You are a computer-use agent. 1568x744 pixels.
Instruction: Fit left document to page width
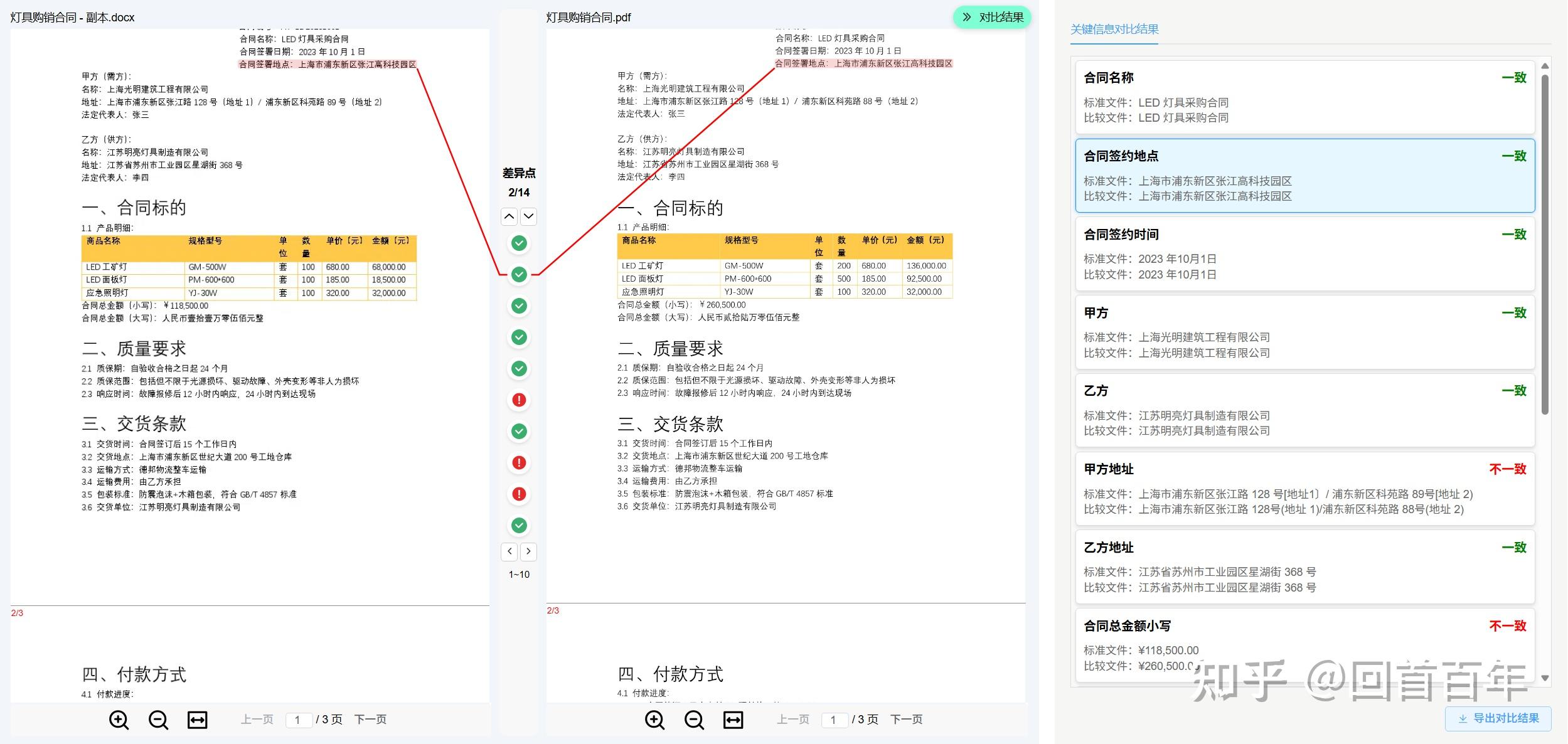(196, 720)
